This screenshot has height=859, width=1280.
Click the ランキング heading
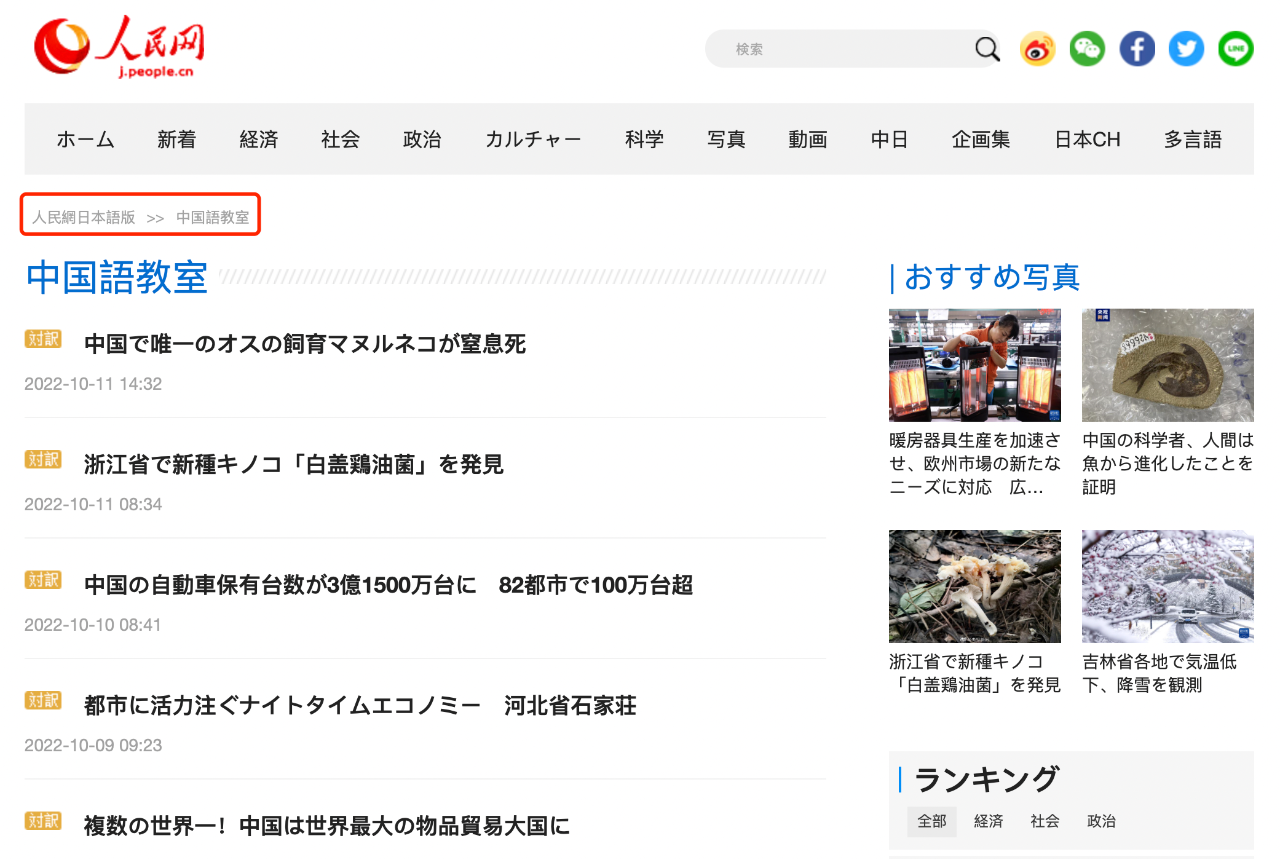point(986,779)
